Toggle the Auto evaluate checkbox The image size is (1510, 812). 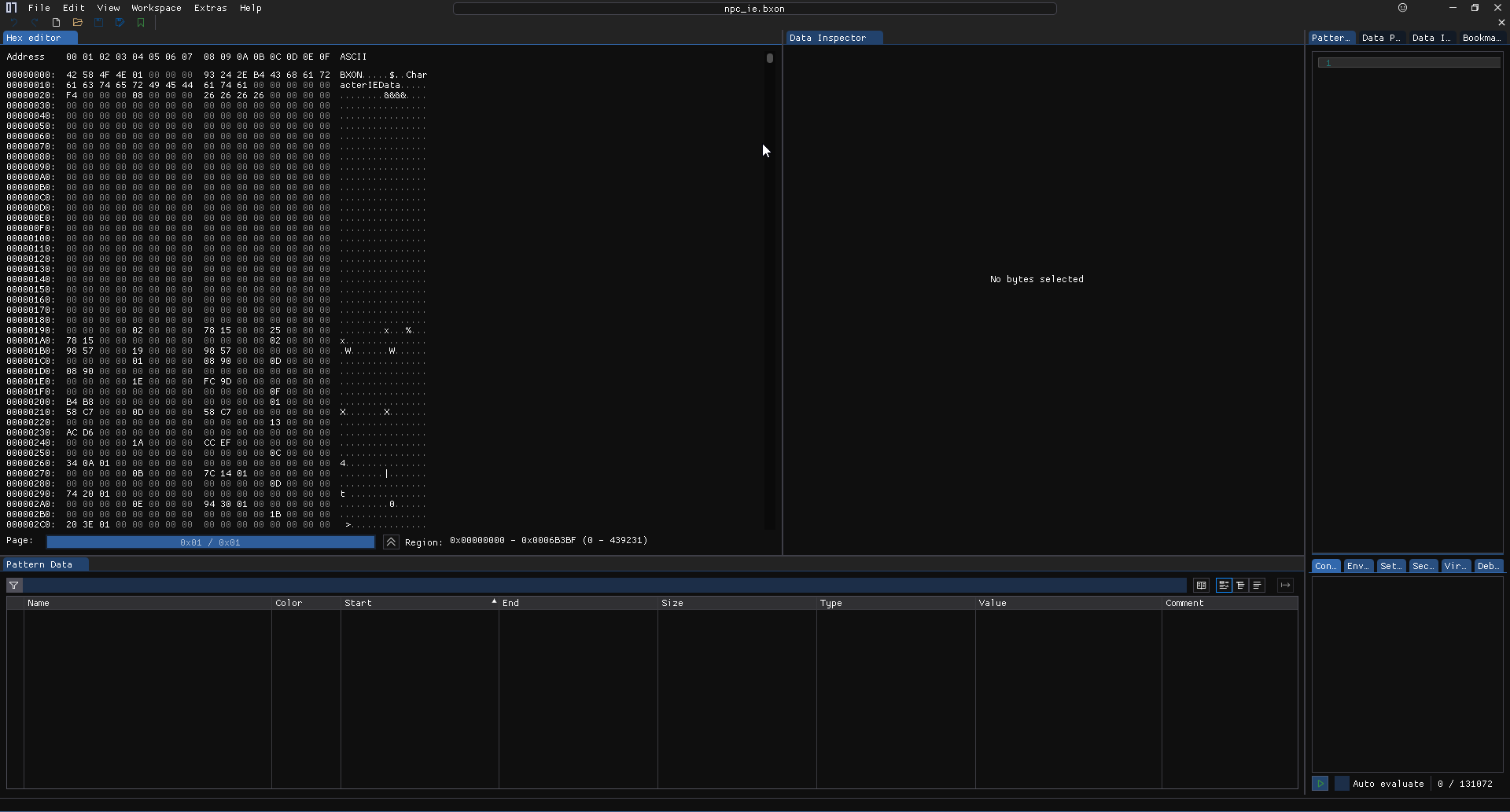tap(1342, 784)
